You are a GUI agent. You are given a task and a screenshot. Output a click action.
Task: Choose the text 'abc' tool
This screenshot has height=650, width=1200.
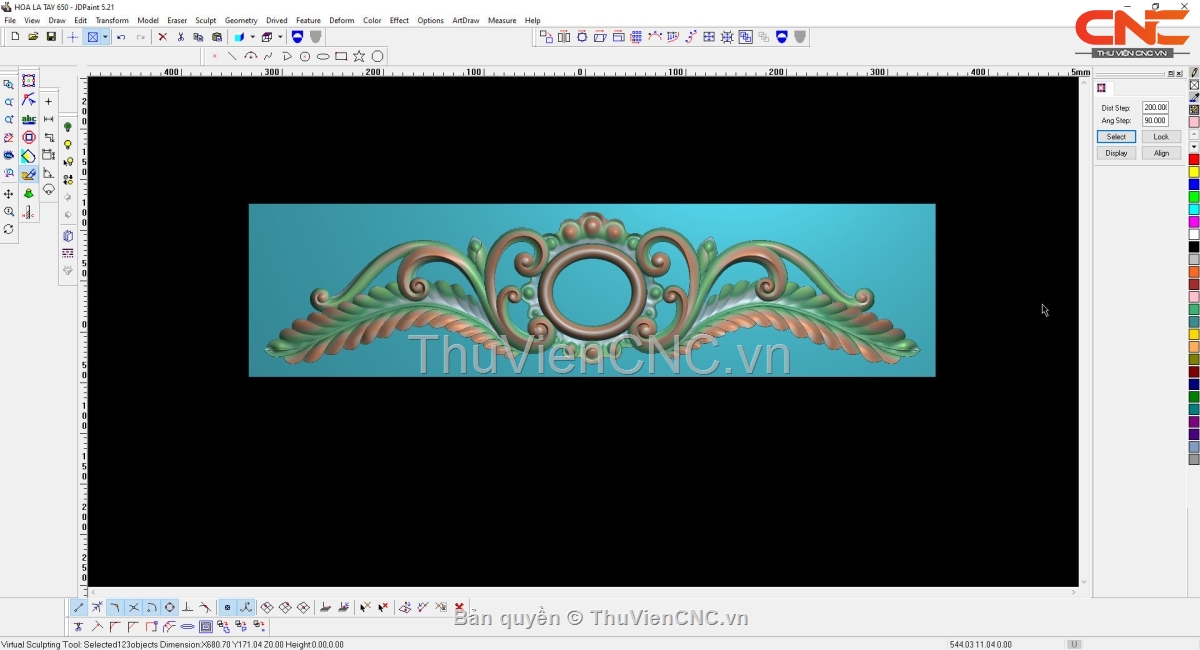point(29,119)
